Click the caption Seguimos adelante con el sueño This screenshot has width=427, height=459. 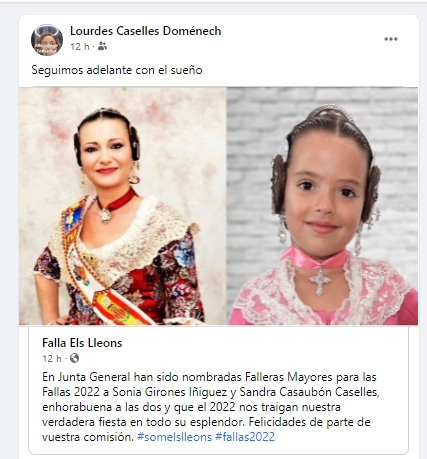coord(117,70)
